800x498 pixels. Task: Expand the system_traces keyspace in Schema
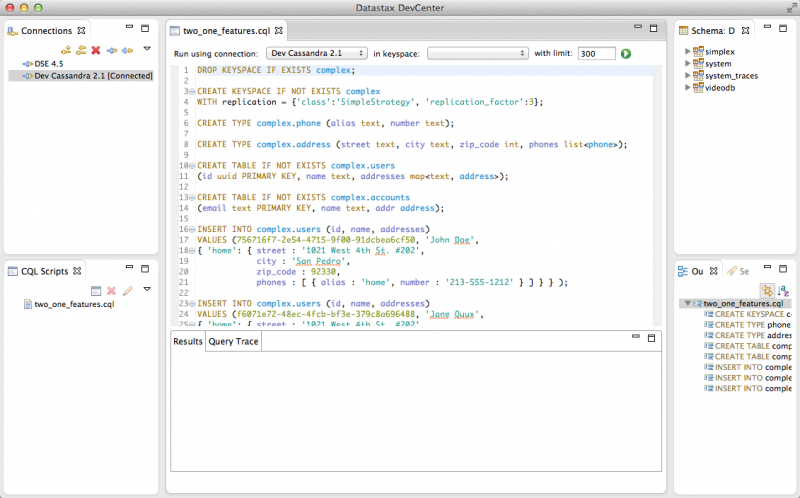pos(687,75)
